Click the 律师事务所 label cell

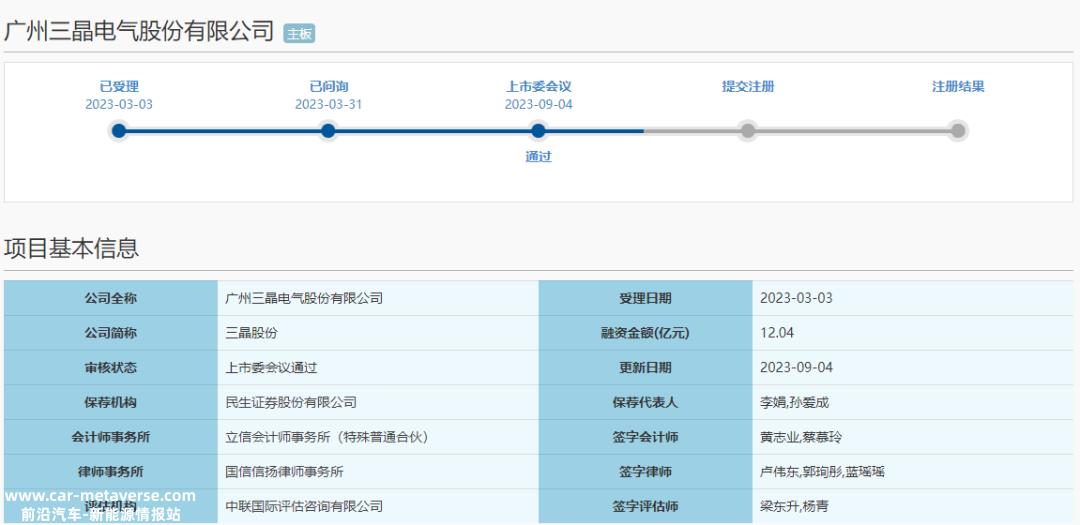point(111,472)
